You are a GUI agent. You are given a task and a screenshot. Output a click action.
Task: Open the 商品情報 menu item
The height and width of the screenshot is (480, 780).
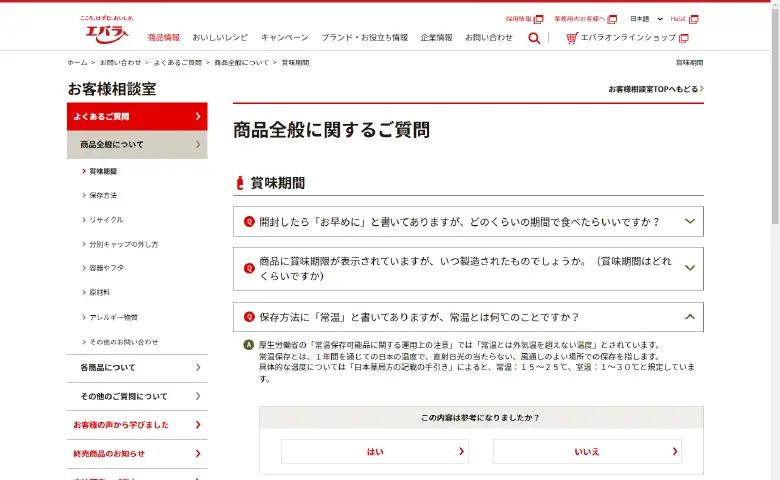pos(164,38)
